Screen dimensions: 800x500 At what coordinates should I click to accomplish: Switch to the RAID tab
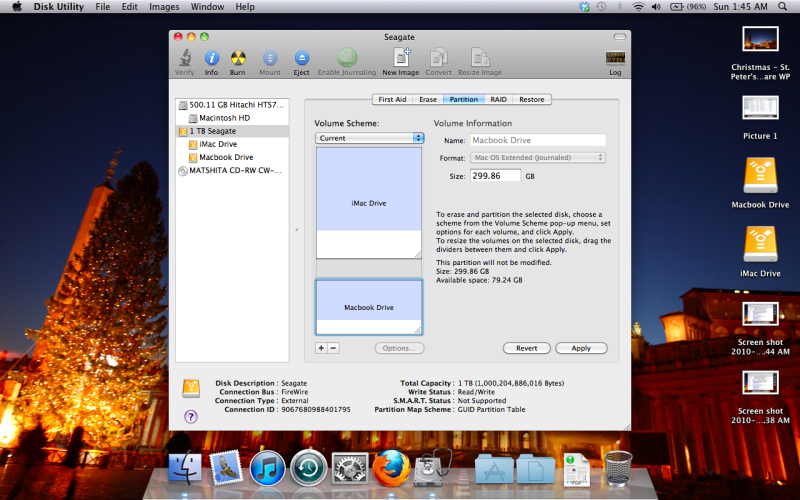(498, 99)
